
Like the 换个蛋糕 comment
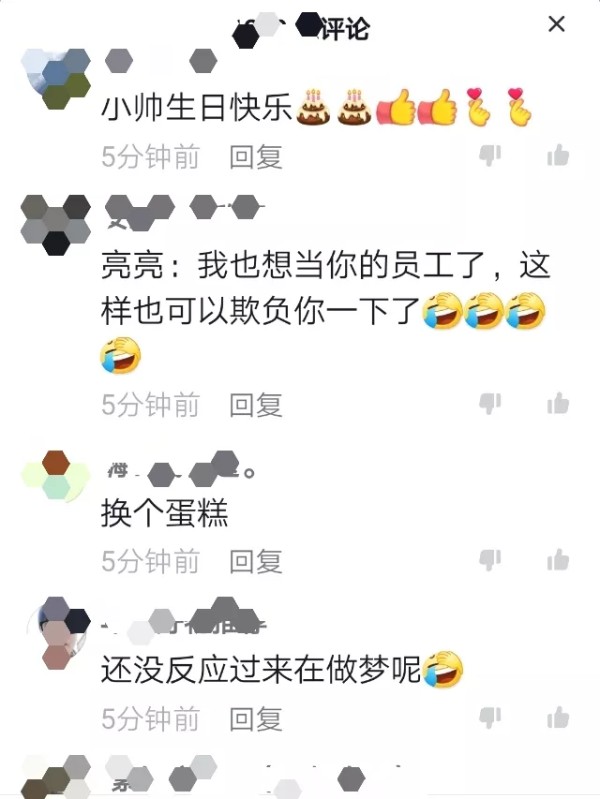(x=558, y=560)
